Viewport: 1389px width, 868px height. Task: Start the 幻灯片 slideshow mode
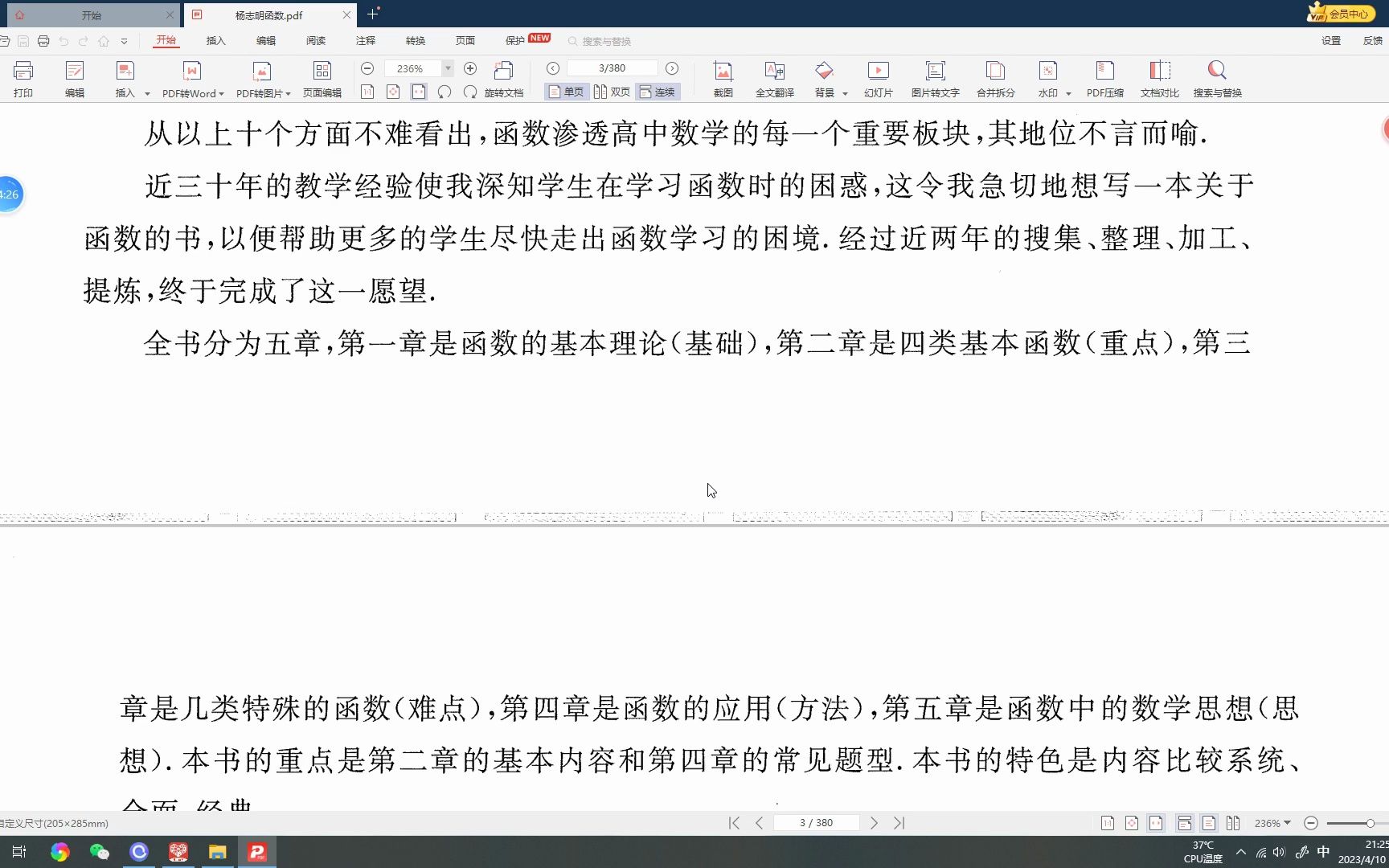coord(879,79)
